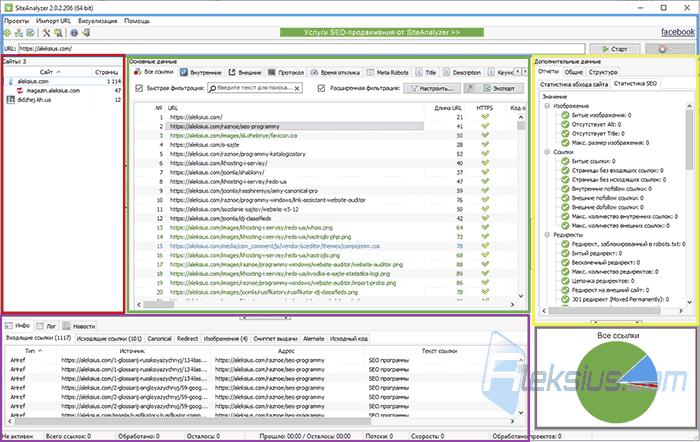Click magazin.aleksius.com red favicon
The height and width of the screenshot is (442, 700).
[20, 91]
